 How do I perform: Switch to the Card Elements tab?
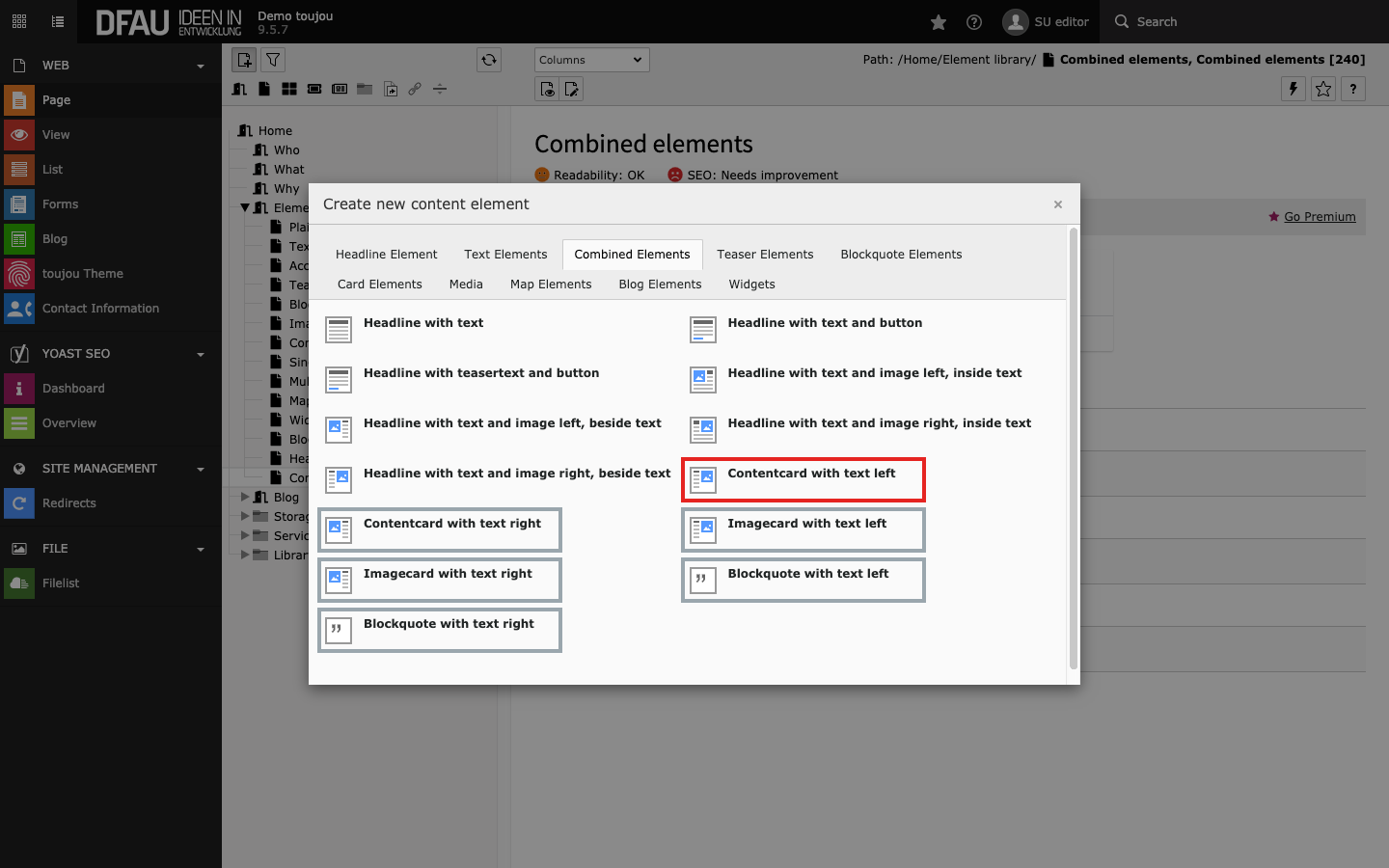pos(379,285)
